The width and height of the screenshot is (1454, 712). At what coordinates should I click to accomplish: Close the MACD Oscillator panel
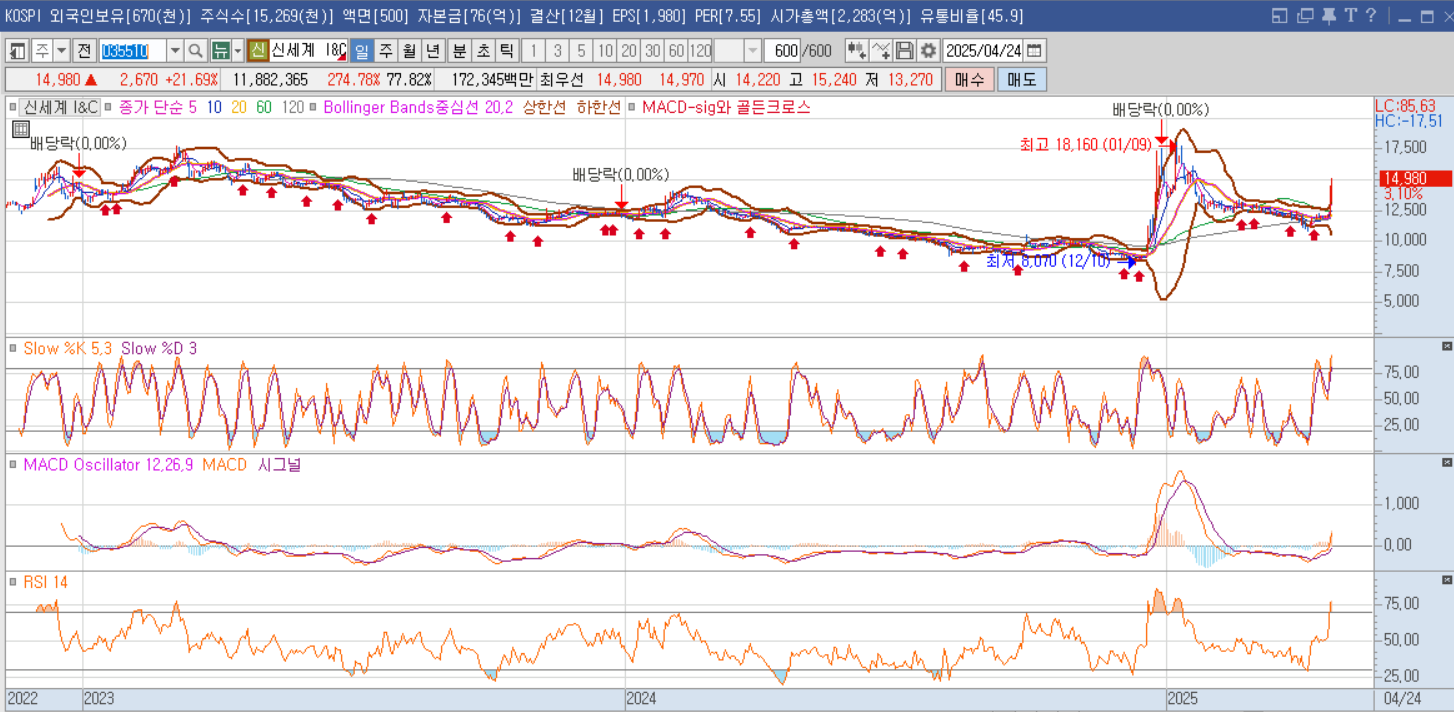[1446, 463]
